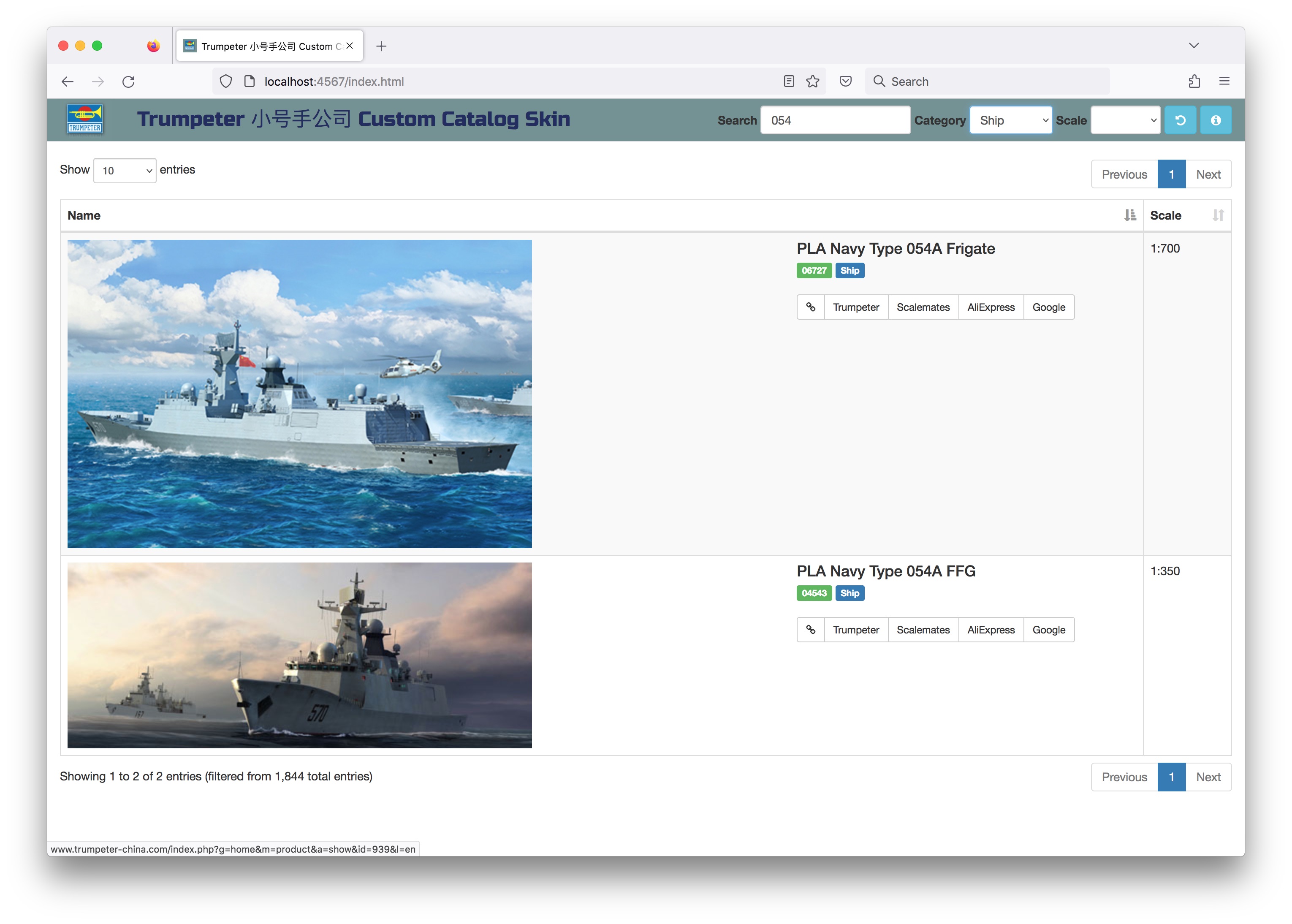
Task: Open Scalemates link for 054A Frigate
Action: coord(923,307)
